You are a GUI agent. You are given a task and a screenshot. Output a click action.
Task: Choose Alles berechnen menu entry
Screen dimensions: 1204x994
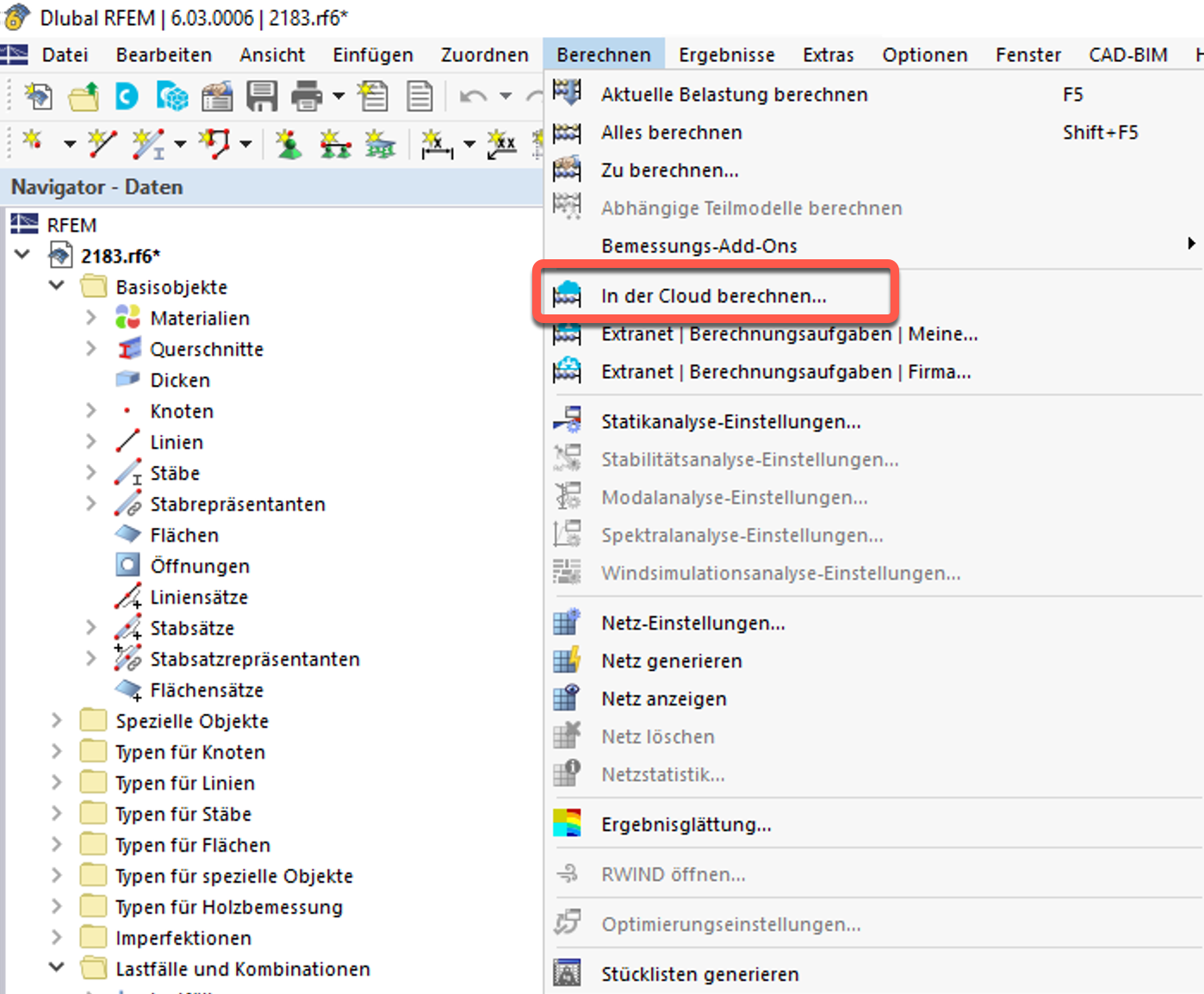pos(874,132)
